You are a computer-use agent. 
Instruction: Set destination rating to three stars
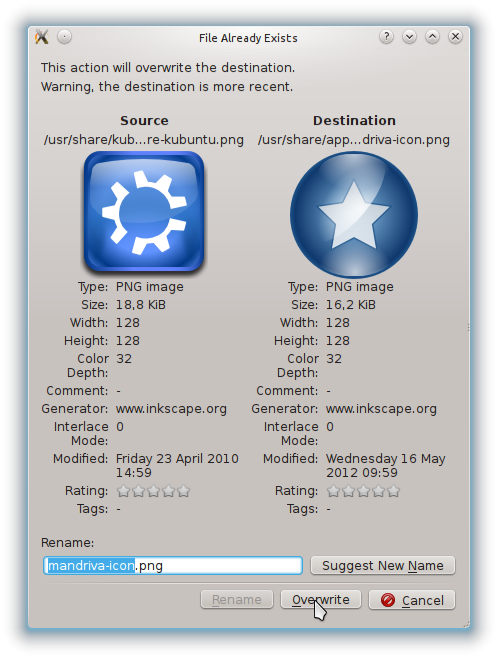(x=363, y=491)
